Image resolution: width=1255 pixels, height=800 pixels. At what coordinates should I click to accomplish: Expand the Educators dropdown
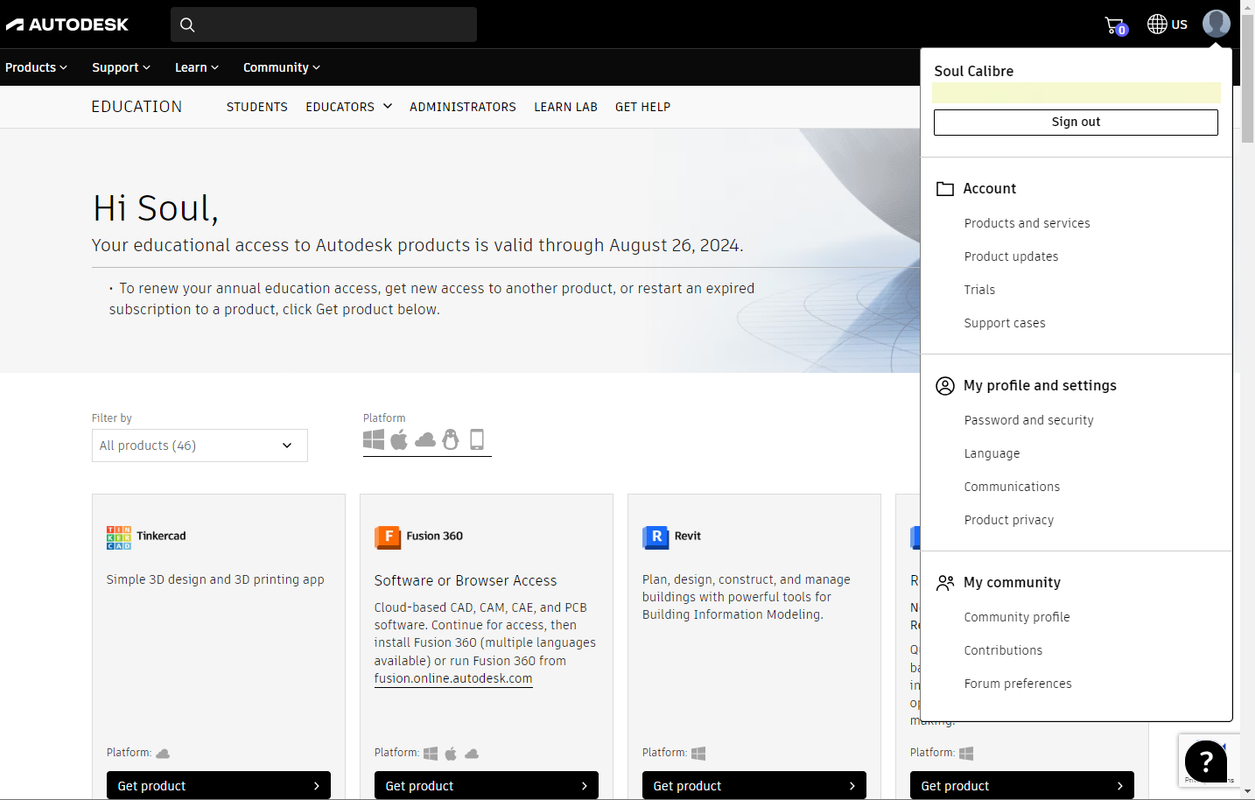point(349,107)
